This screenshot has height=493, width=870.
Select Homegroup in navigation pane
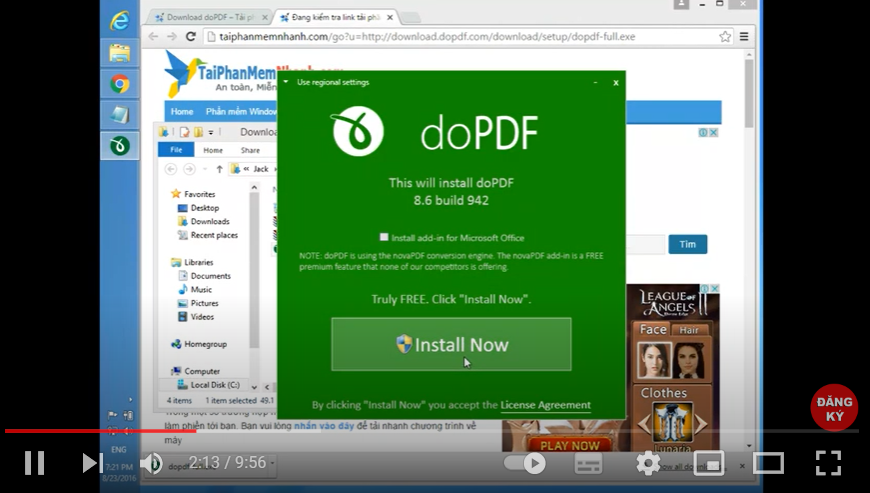tap(205, 344)
